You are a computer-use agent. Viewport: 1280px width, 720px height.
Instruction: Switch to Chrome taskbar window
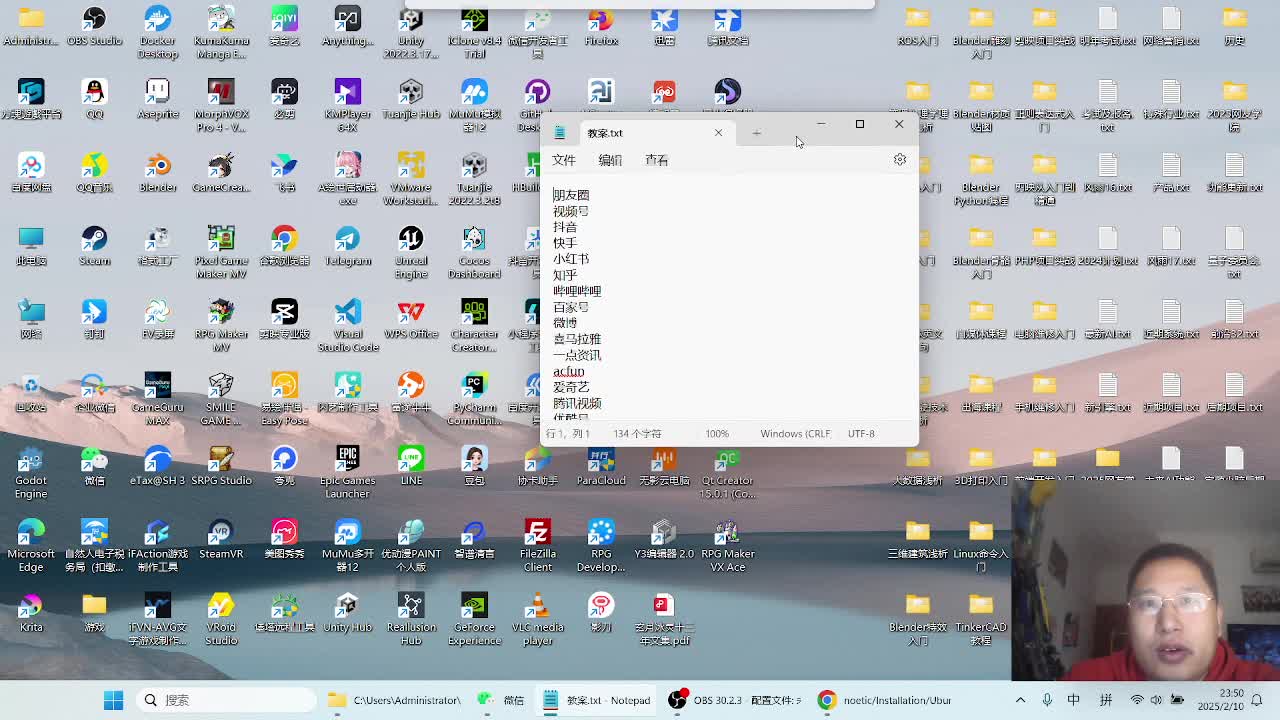pyautogui.click(x=884, y=700)
